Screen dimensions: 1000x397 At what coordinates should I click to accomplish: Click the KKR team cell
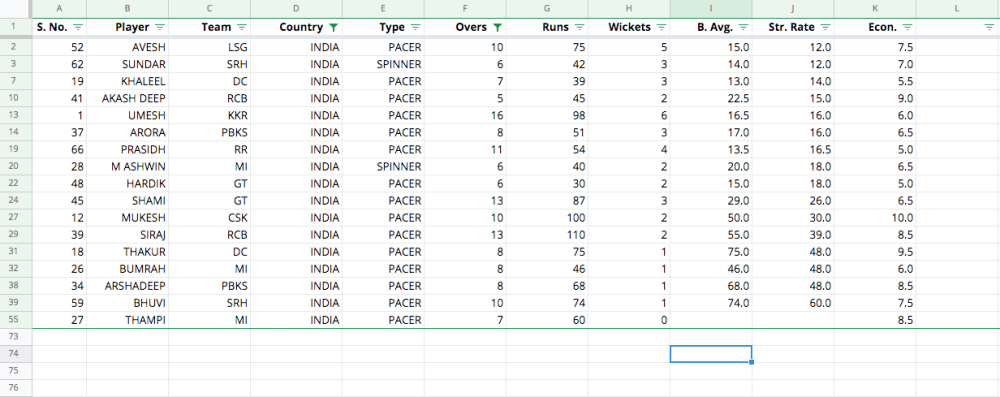tap(210, 116)
